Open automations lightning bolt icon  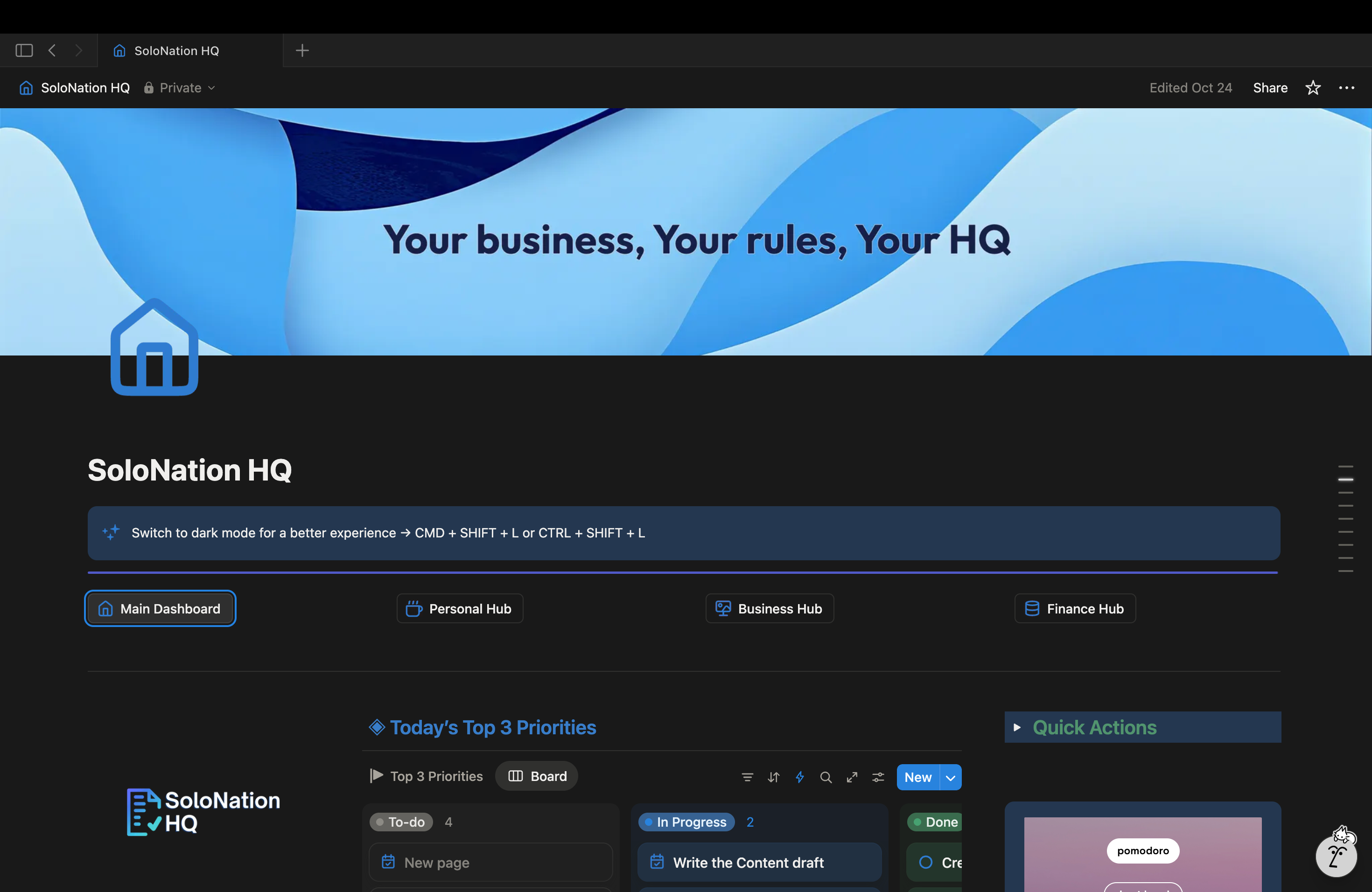tap(799, 777)
